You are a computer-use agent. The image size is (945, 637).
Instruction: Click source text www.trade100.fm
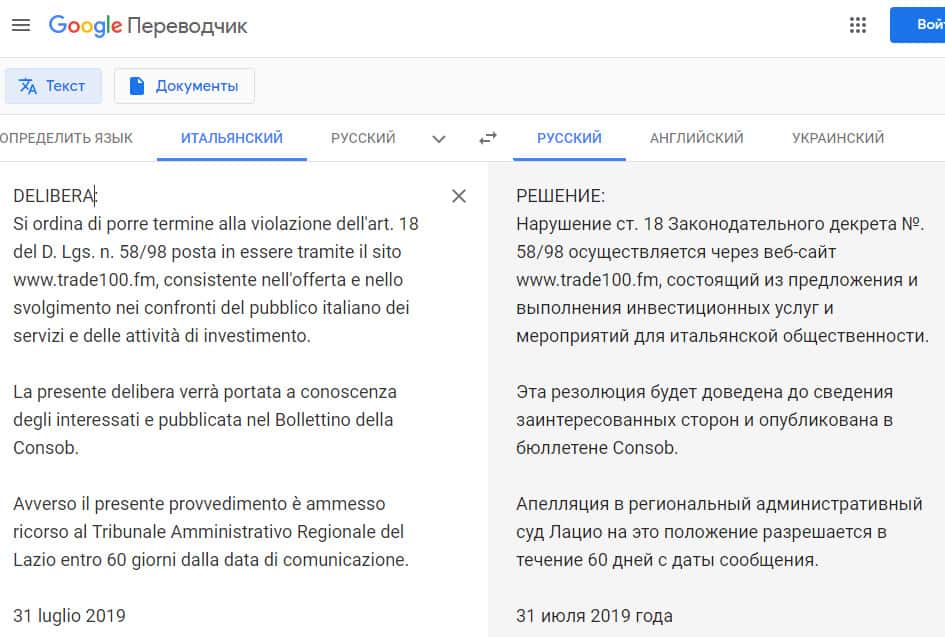(86, 280)
